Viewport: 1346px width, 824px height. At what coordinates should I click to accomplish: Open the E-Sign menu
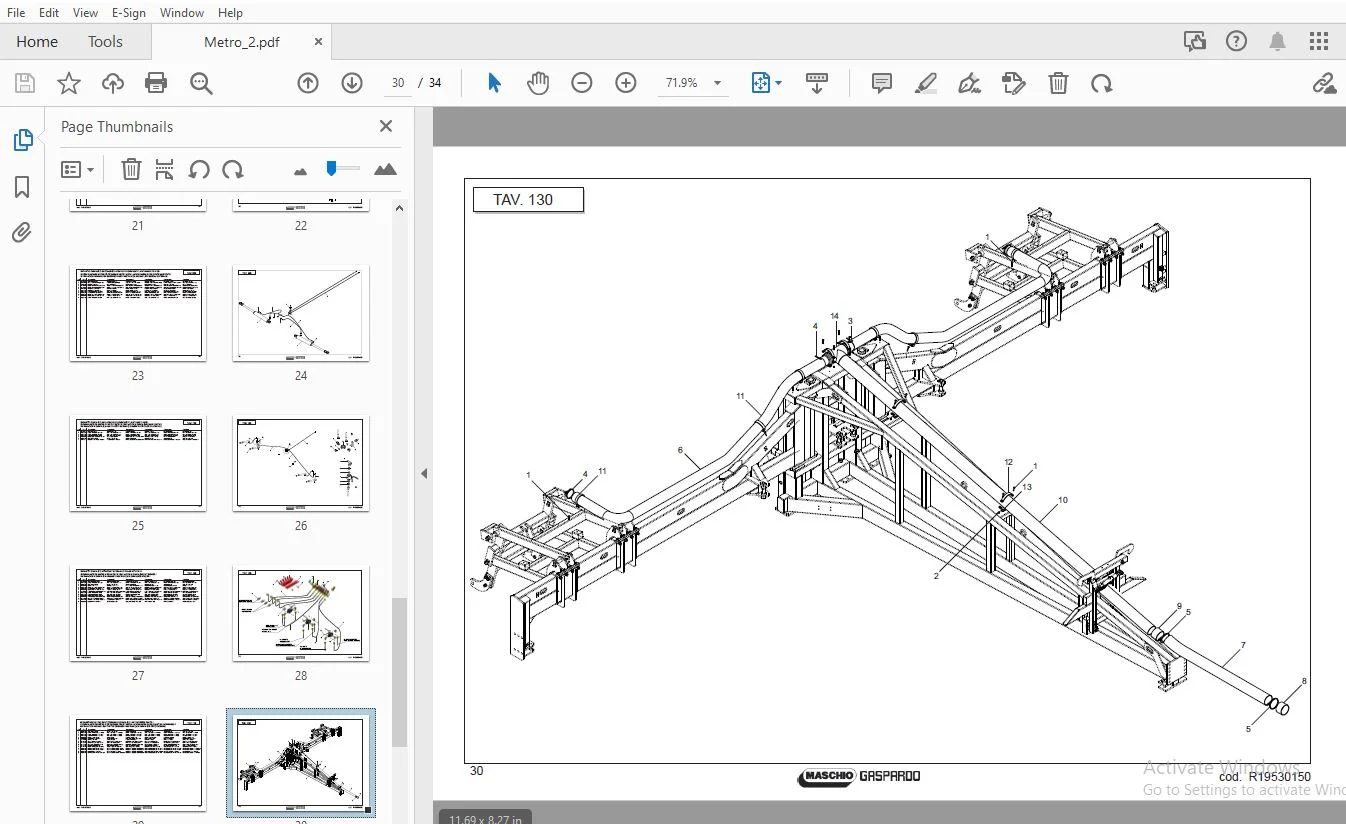(x=128, y=12)
